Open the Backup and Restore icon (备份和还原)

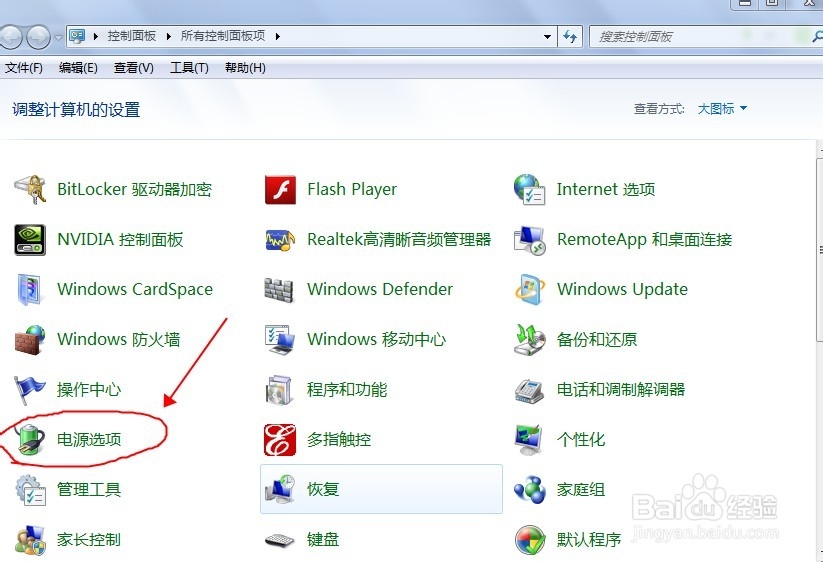(530, 340)
